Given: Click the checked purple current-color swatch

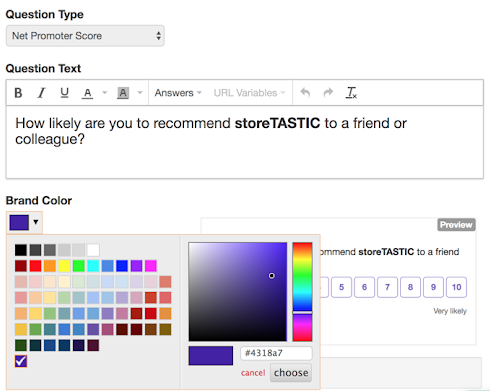Looking at the screenshot, I should click(x=21, y=361).
